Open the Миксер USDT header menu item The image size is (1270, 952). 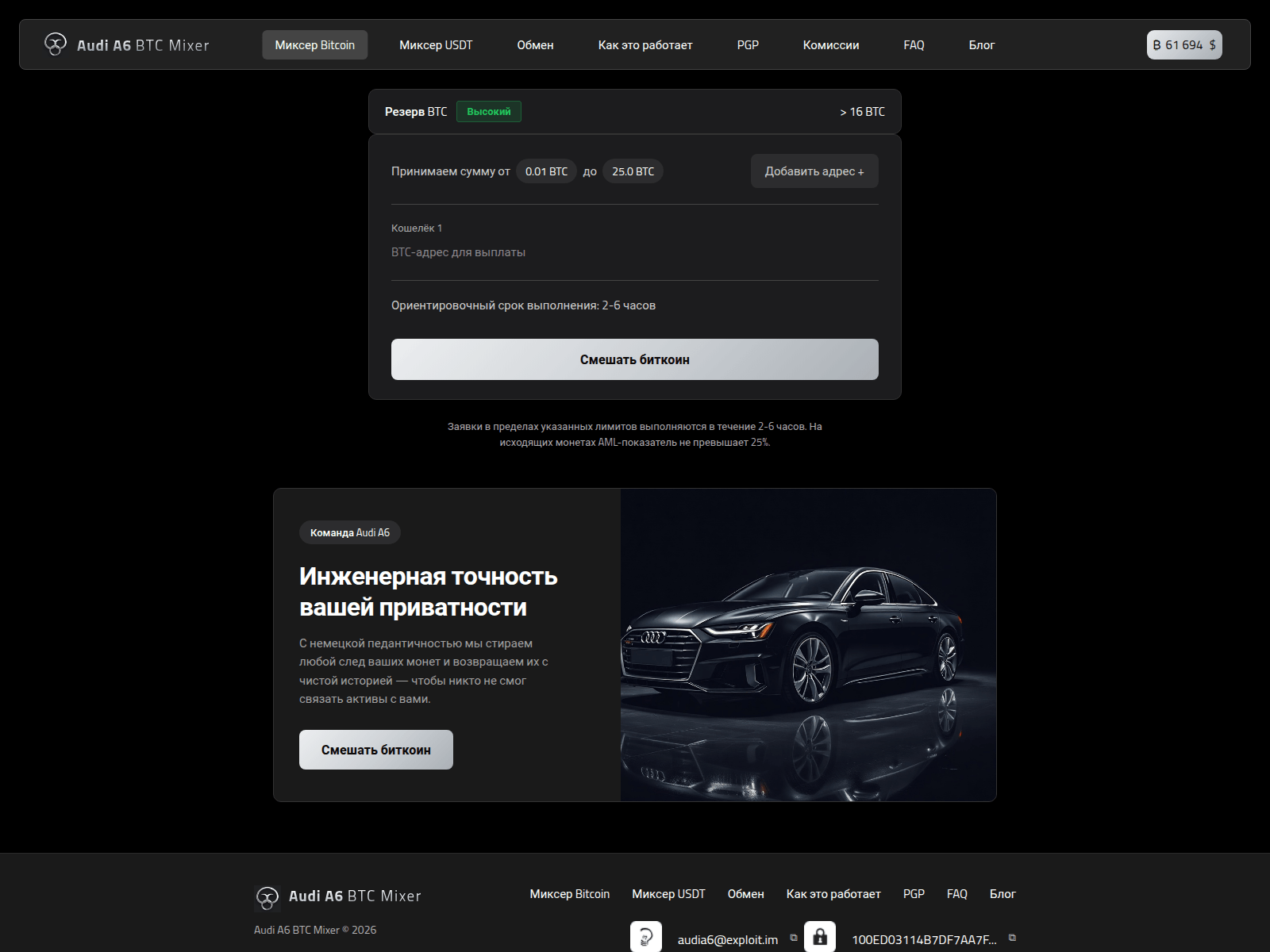click(x=436, y=45)
